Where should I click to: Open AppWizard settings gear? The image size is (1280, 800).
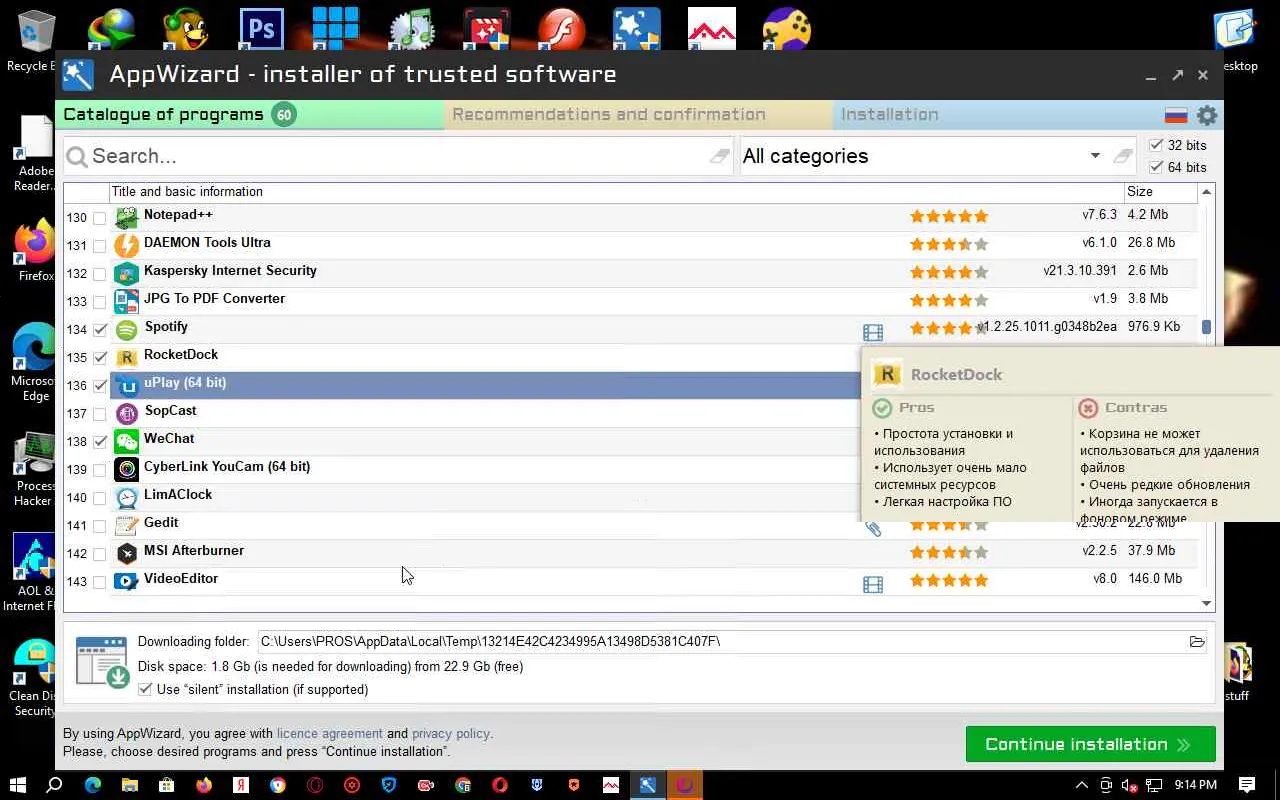(1207, 115)
